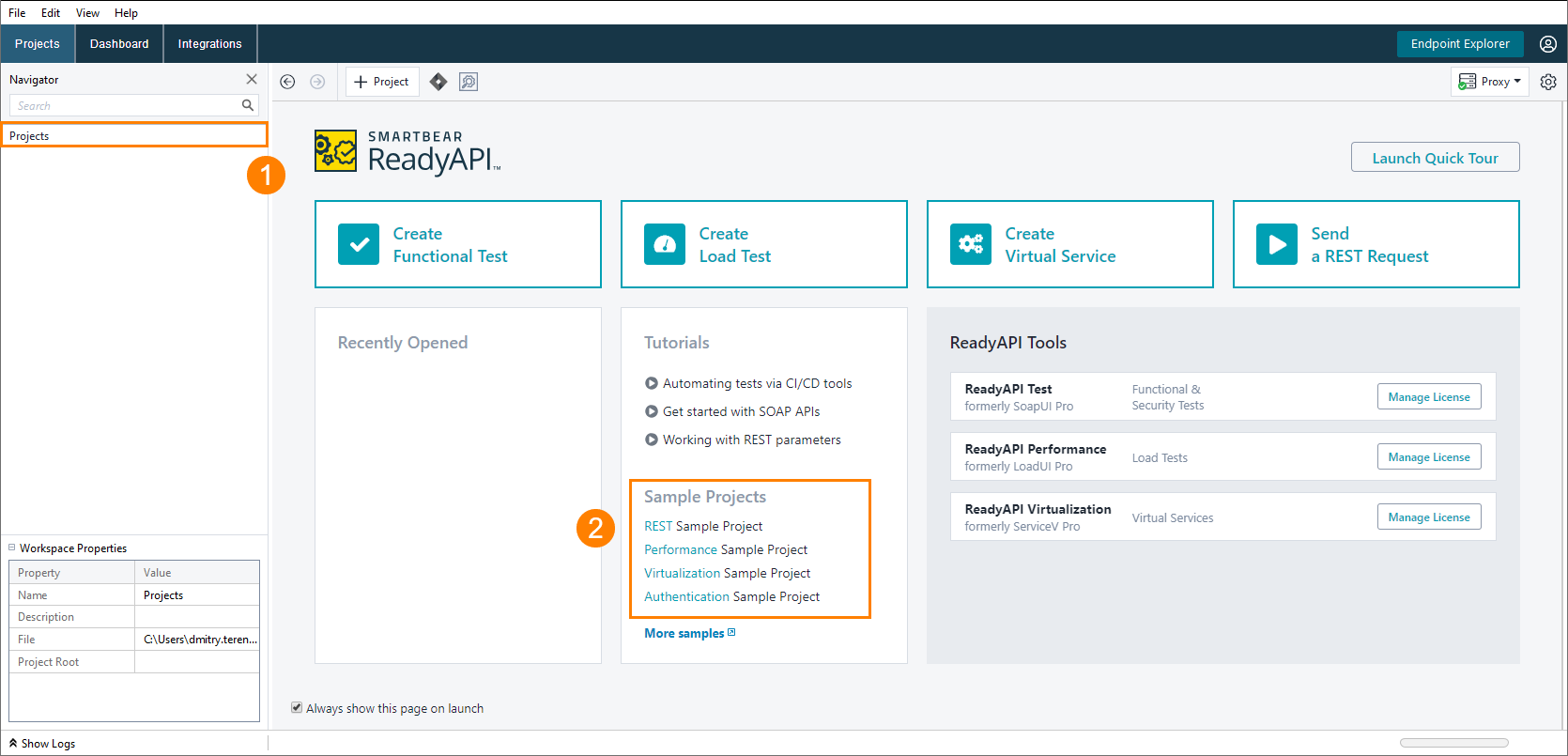Screen dimensions: 1568x756
Task: Click the add Project button
Action: pyautogui.click(x=382, y=82)
